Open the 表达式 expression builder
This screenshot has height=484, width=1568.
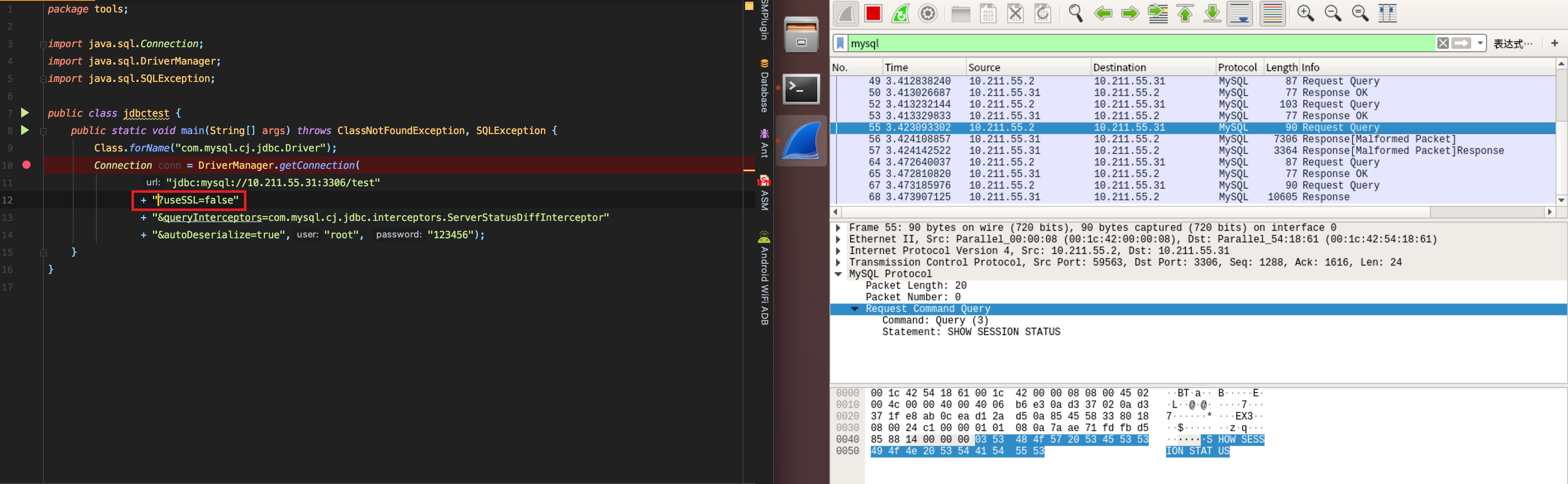(x=1513, y=44)
